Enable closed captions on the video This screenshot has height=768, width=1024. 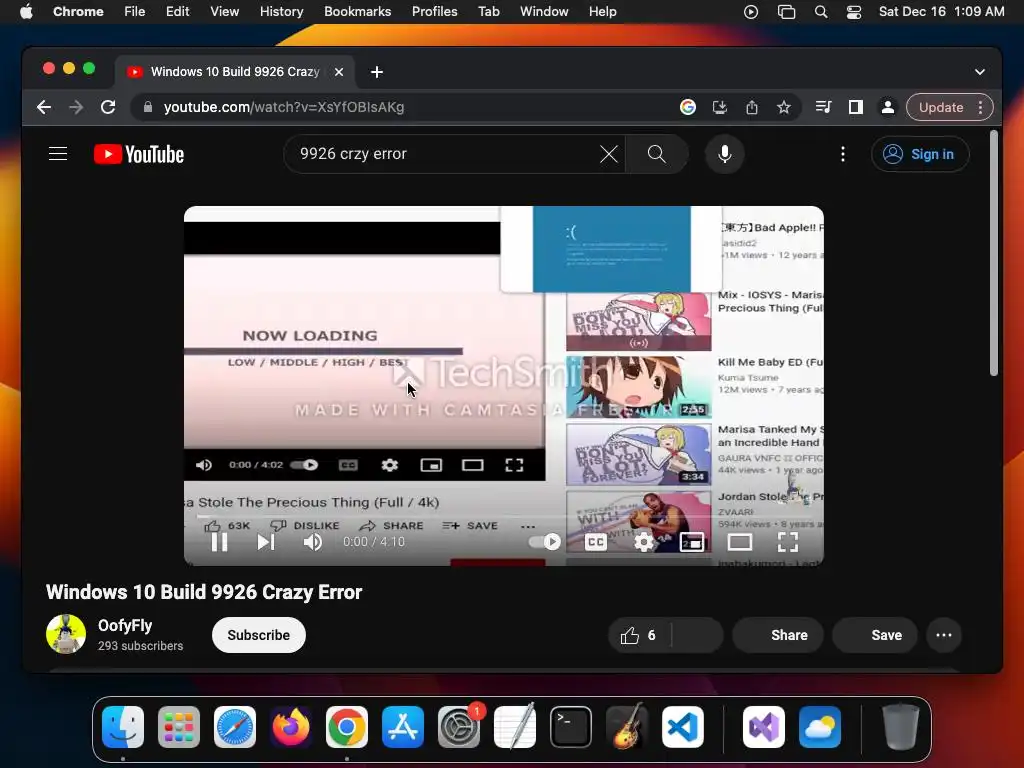[x=596, y=542]
